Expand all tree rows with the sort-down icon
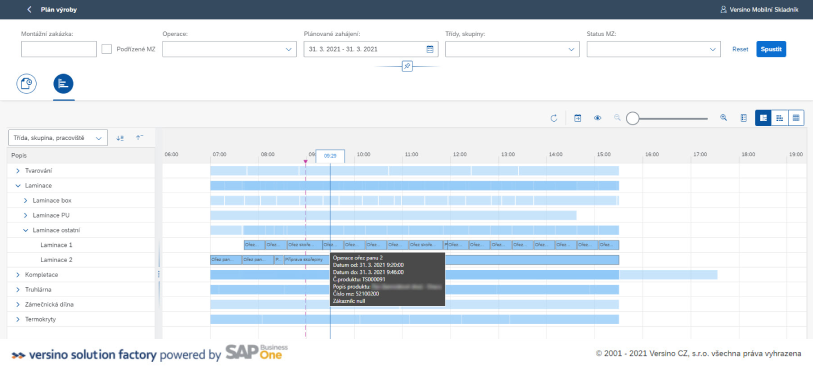This screenshot has height=367, width=813. click(x=120, y=138)
